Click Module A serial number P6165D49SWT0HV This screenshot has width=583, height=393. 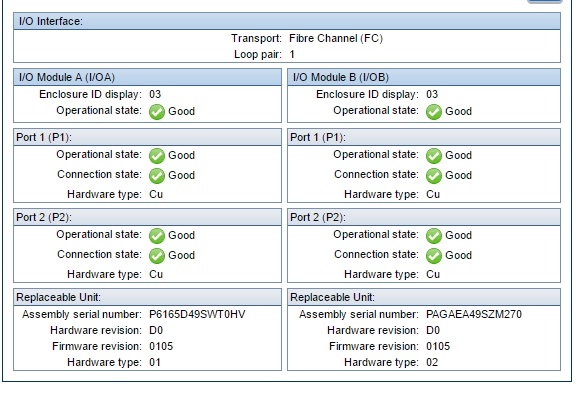(x=197, y=315)
